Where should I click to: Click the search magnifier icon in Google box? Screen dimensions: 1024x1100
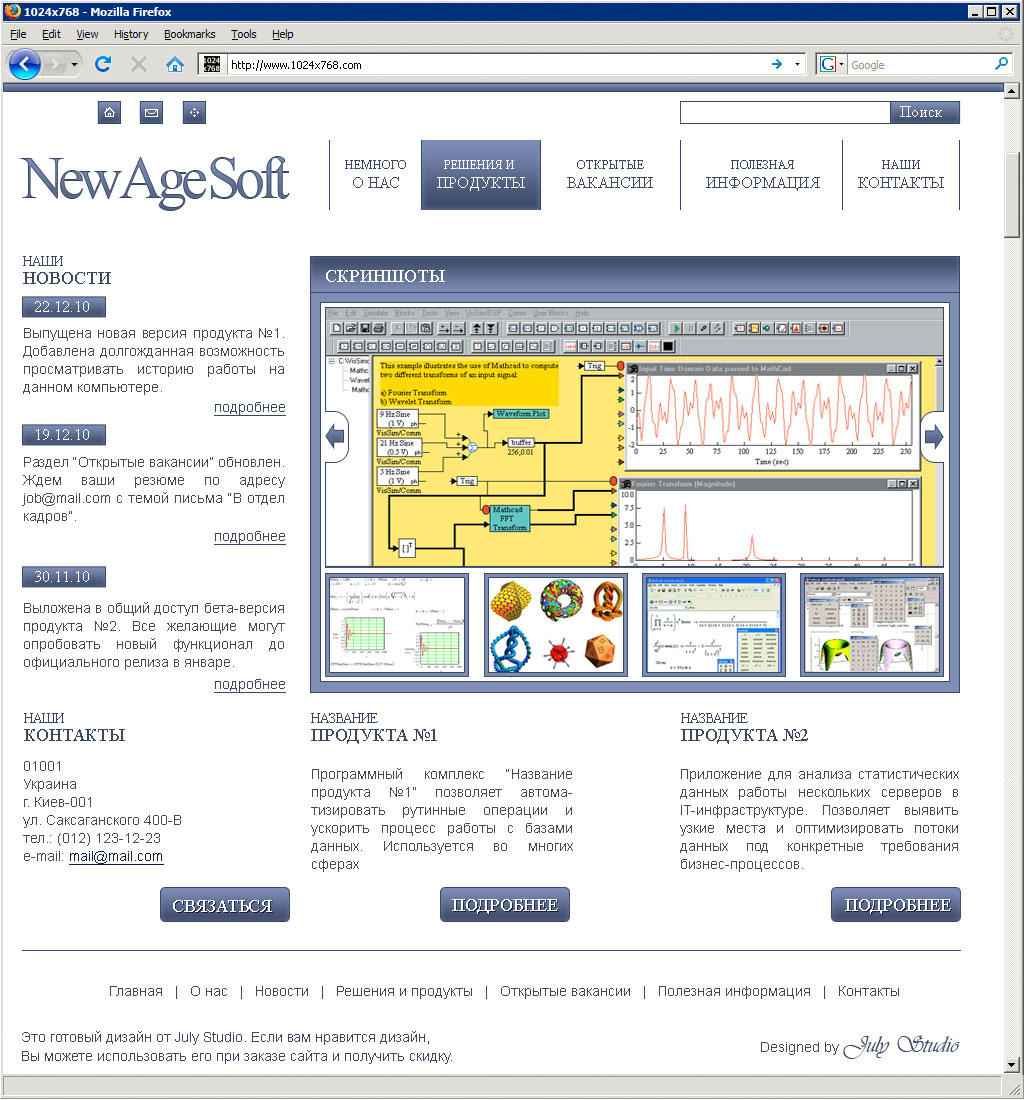[1001, 65]
